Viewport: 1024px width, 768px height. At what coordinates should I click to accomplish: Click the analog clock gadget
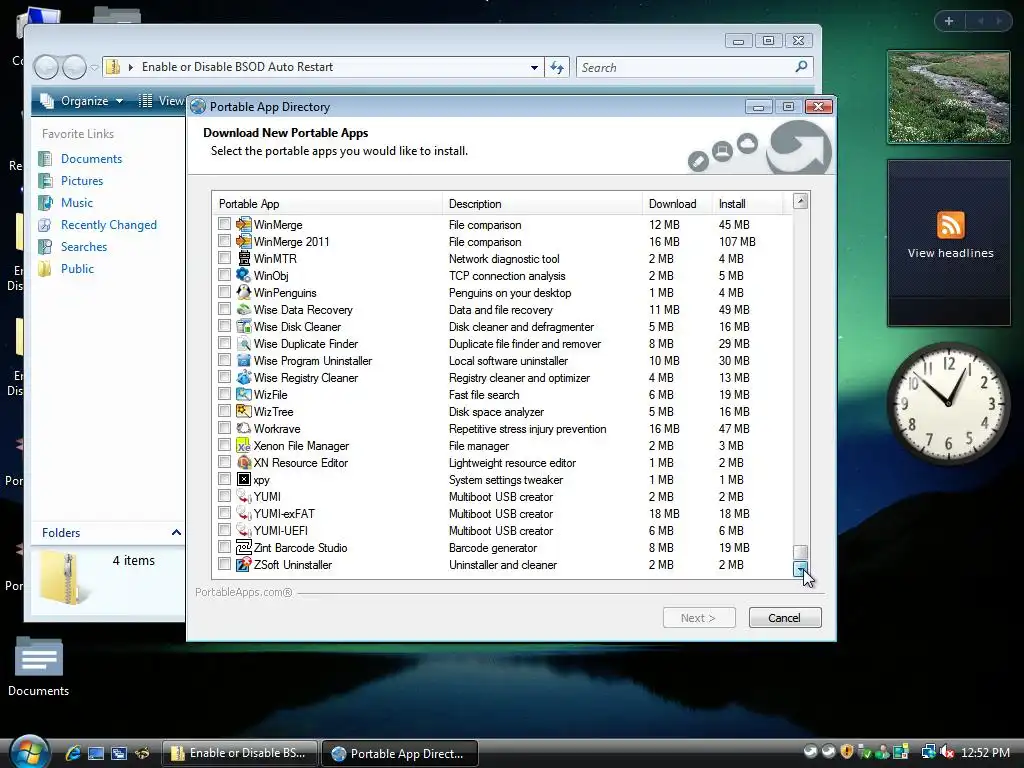[948, 403]
